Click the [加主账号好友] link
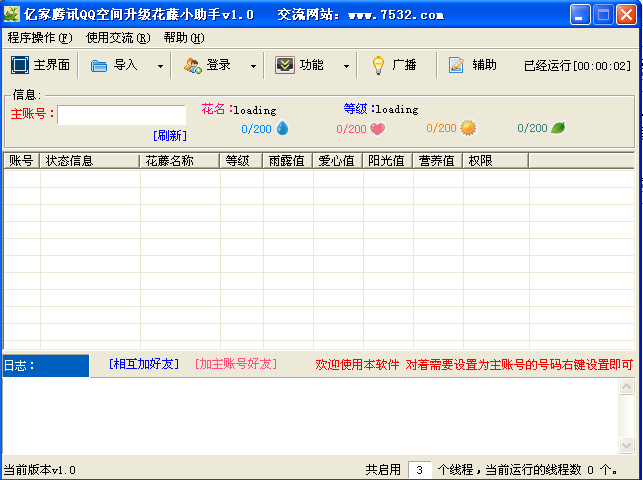 click(x=236, y=364)
